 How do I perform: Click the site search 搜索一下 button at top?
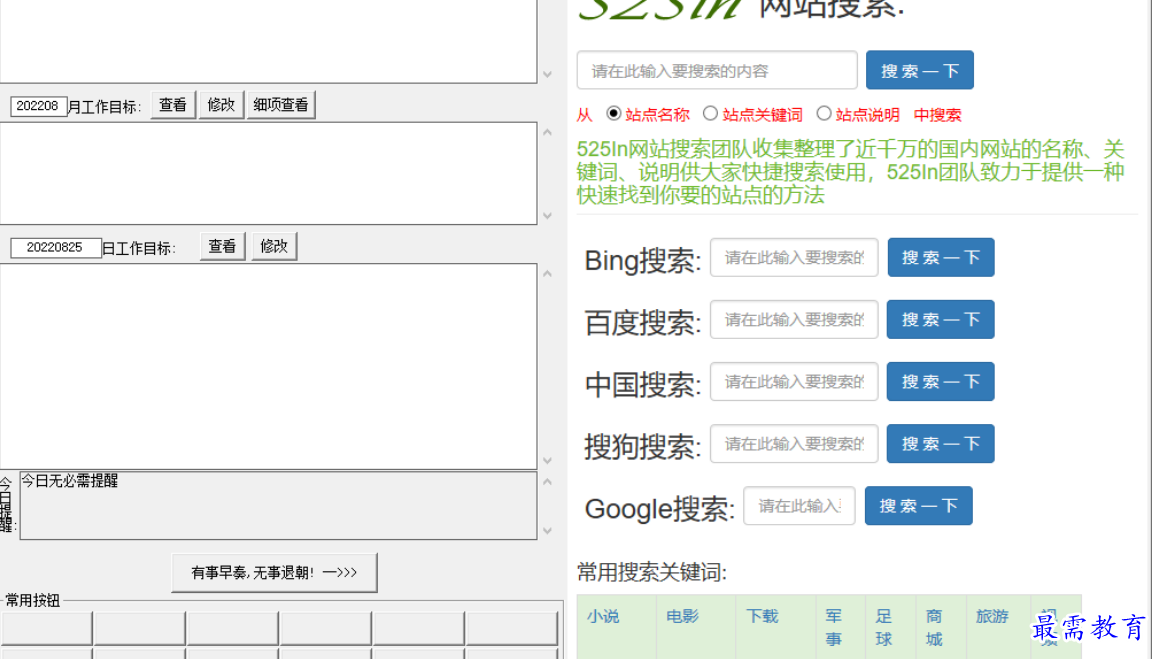coord(919,70)
